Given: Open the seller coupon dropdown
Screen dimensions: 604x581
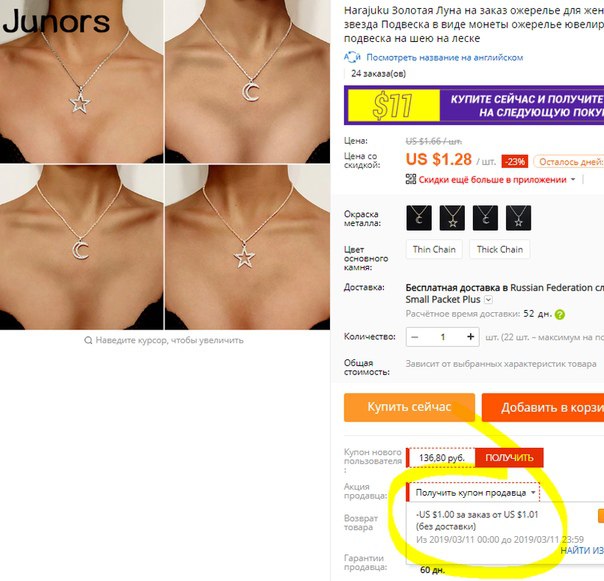Looking at the screenshot, I should (x=474, y=493).
